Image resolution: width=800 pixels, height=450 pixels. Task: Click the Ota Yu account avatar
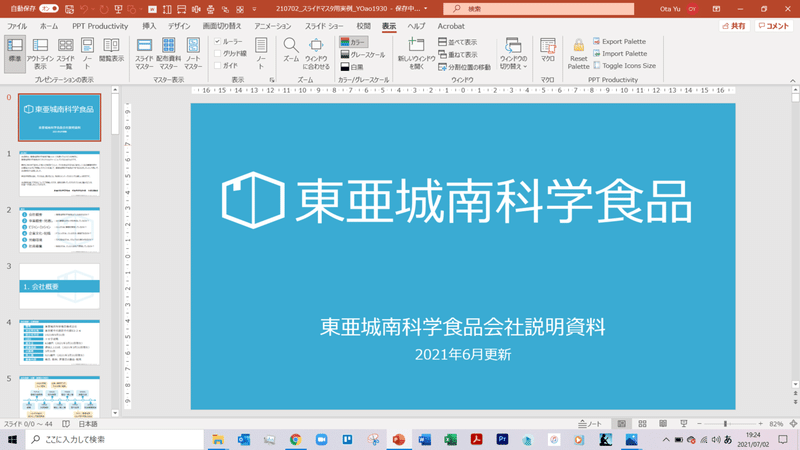tap(692, 9)
